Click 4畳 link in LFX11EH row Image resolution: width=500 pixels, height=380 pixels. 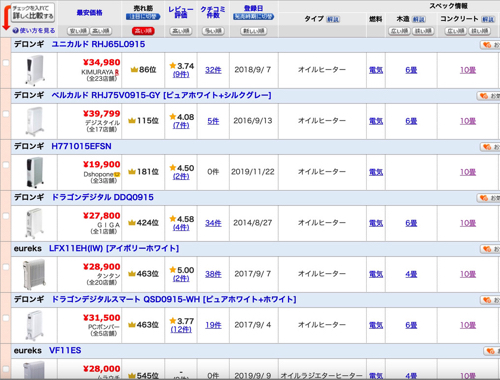411,274
